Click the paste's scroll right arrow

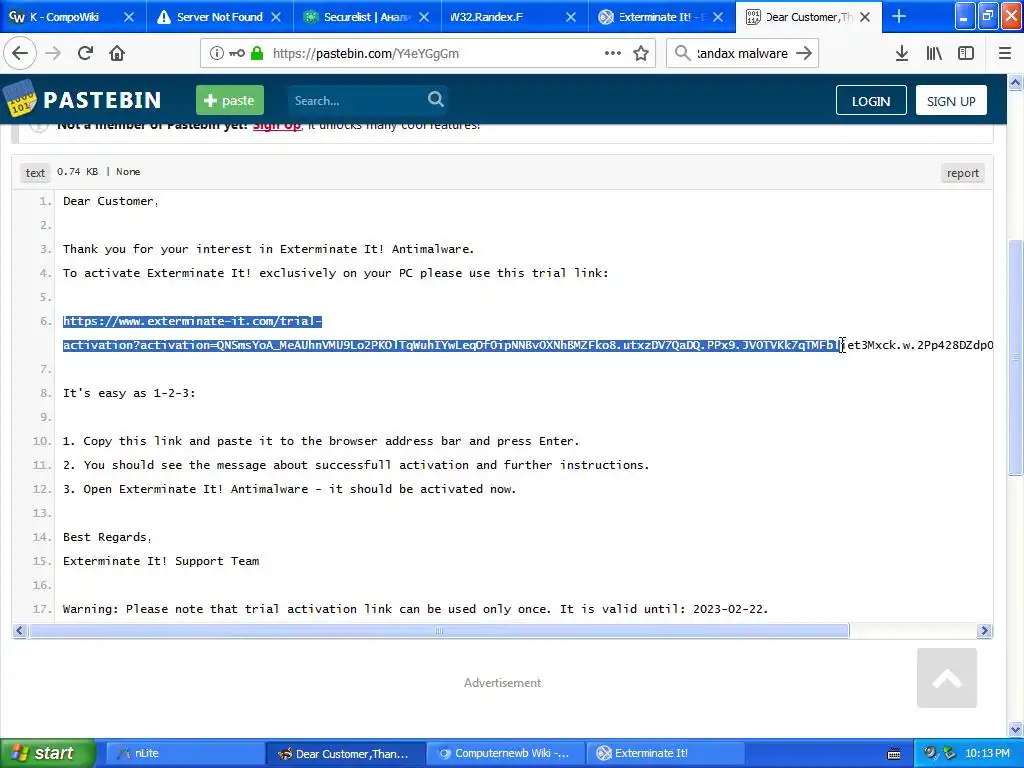tap(984, 630)
